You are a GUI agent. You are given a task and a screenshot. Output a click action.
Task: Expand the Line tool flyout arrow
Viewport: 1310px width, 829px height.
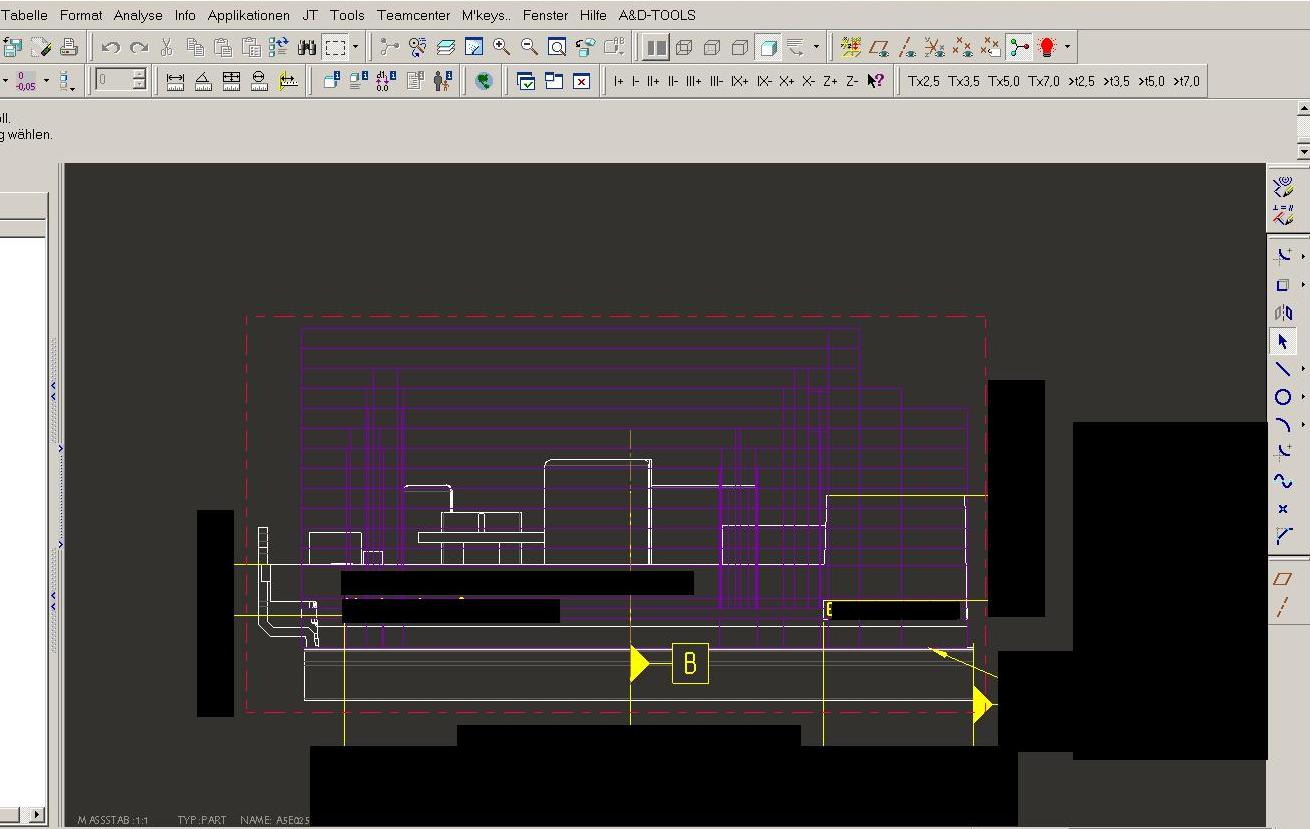(x=1303, y=369)
